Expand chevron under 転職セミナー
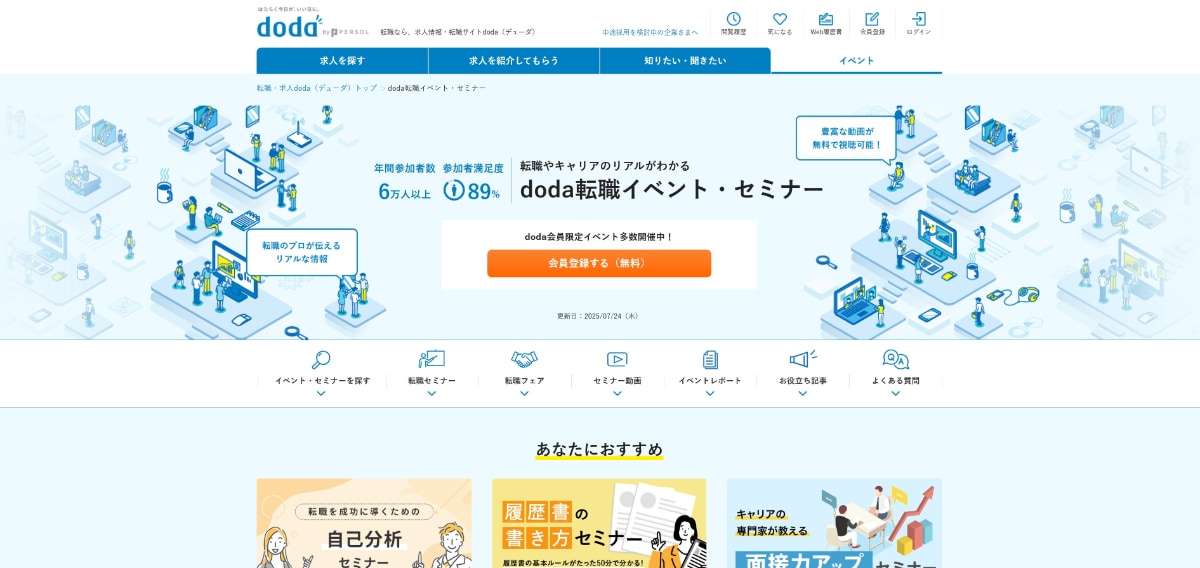The height and width of the screenshot is (568, 1200). 432,393
